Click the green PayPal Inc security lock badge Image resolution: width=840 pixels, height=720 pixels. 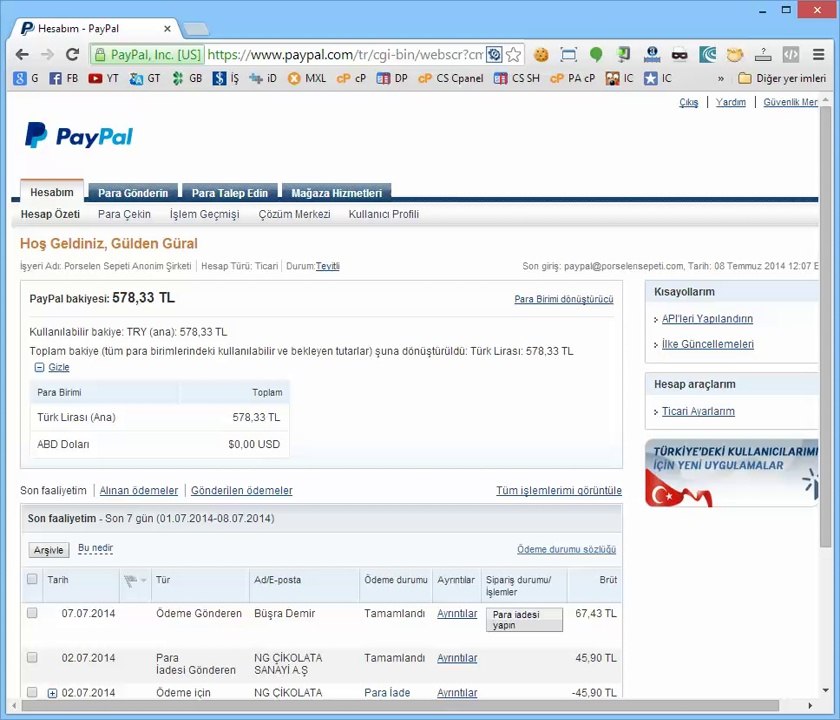pos(147,54)
